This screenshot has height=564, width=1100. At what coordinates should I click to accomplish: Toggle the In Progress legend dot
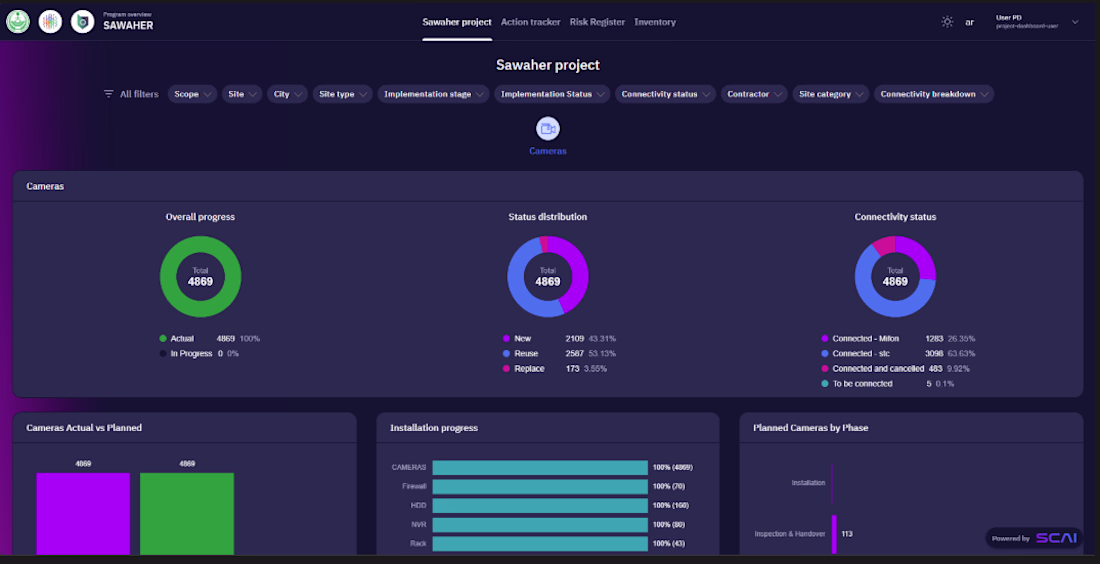163,354
